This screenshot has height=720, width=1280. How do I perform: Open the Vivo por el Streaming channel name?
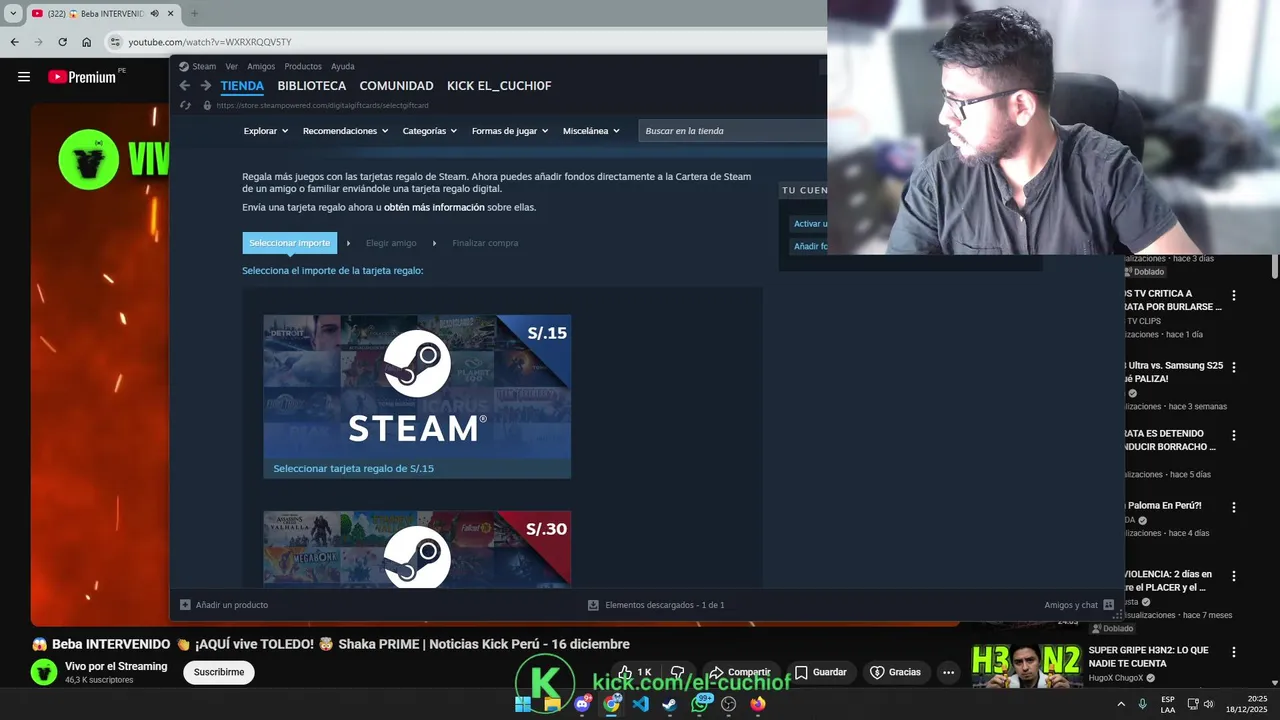[x=116, y=666]
